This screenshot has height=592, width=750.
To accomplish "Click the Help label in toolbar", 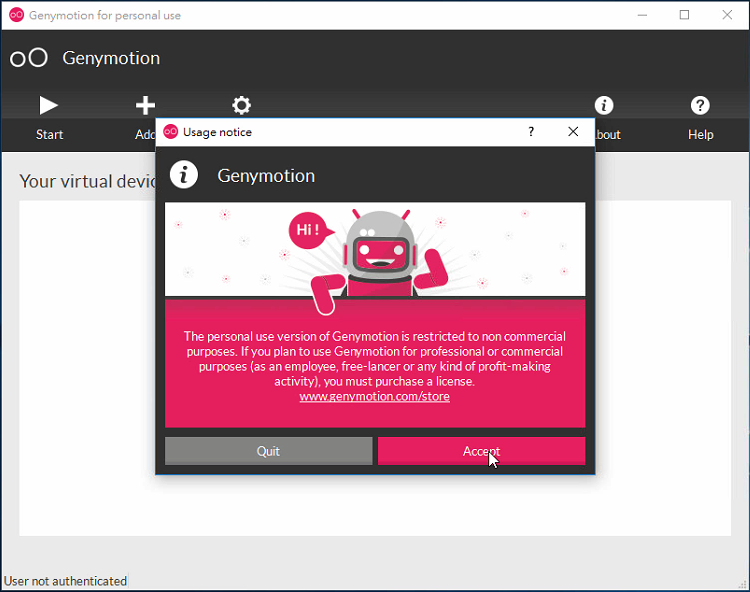I will [701, 135].
